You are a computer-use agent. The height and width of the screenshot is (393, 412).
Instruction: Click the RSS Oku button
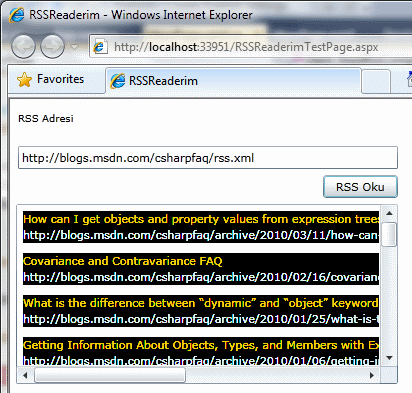tap(360, 187)
